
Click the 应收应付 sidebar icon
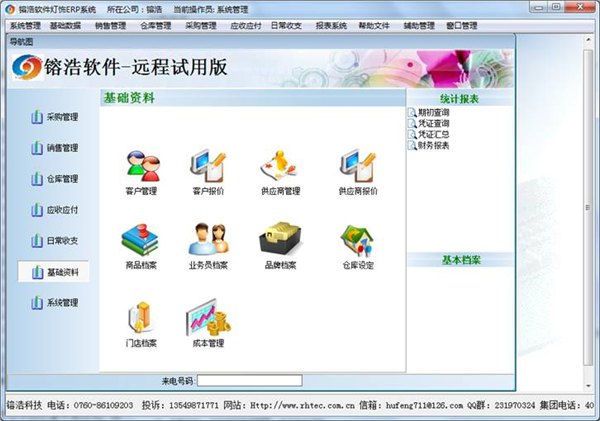click(37, 210)
